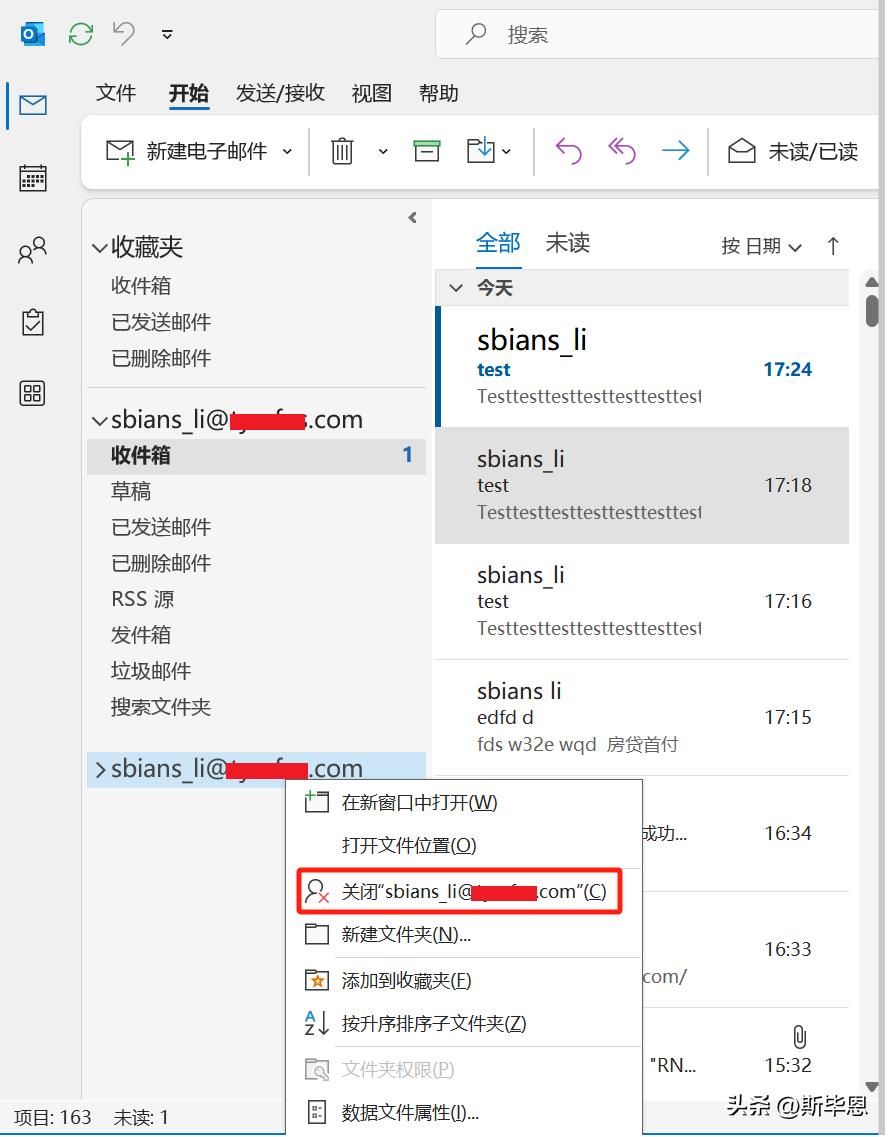Open the test email received at 17:18
This screenshot has height=1137, width=888.
tap(642, 486)
